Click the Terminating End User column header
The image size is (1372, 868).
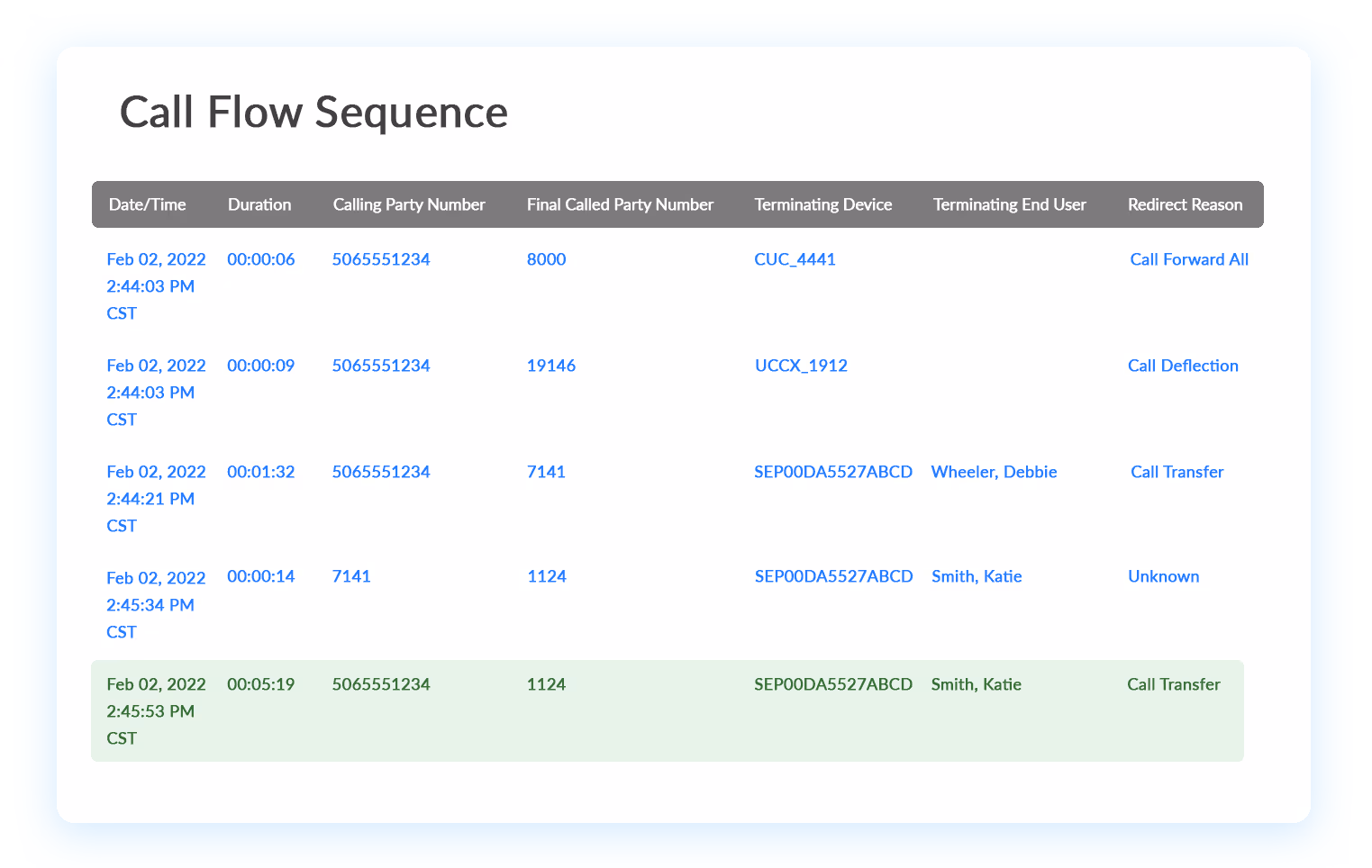[1010, 204]
